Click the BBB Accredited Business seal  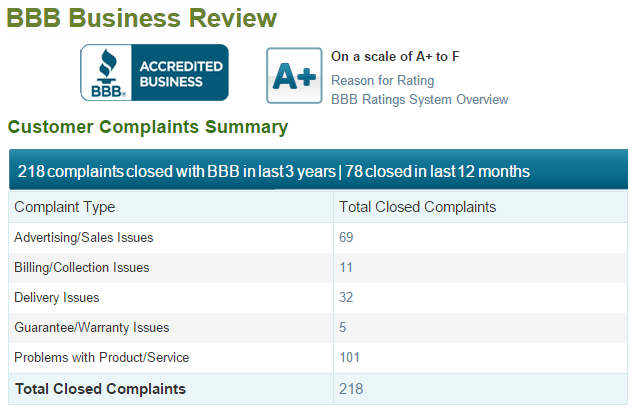pyautogui.click(x=154, y=72)
